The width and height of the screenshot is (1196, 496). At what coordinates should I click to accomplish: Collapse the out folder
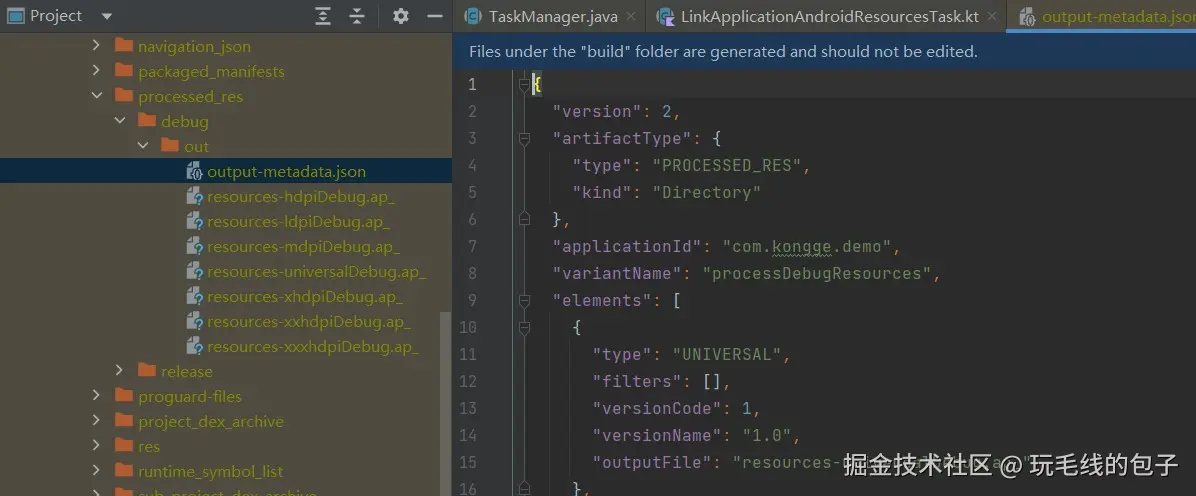pyautogui.click(x=142, y=147)
